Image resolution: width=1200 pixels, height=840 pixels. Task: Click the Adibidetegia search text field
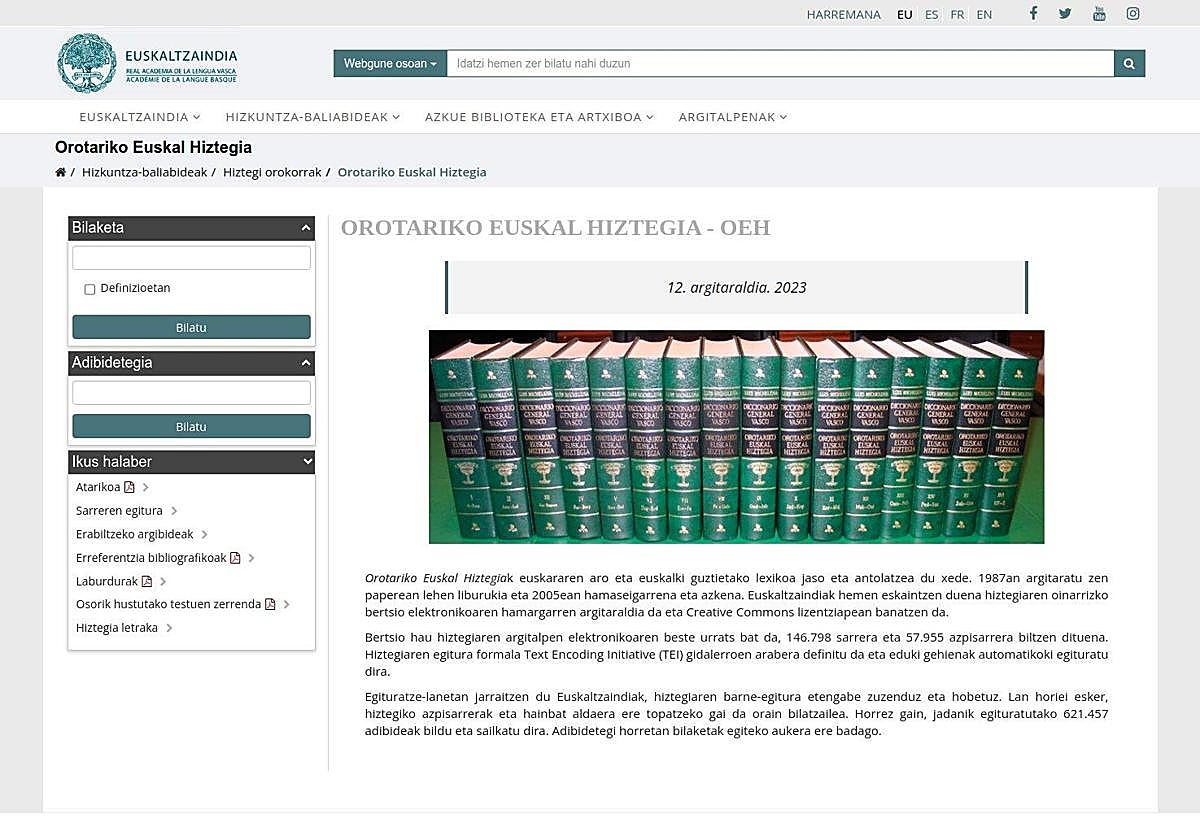[x=191, y=393]
